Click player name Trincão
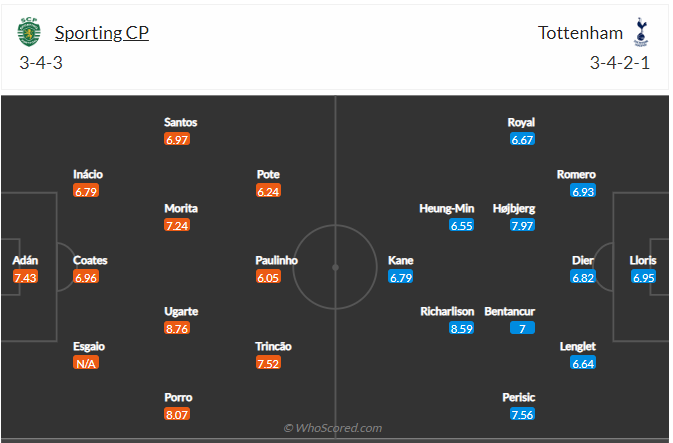 coord(273,346)
